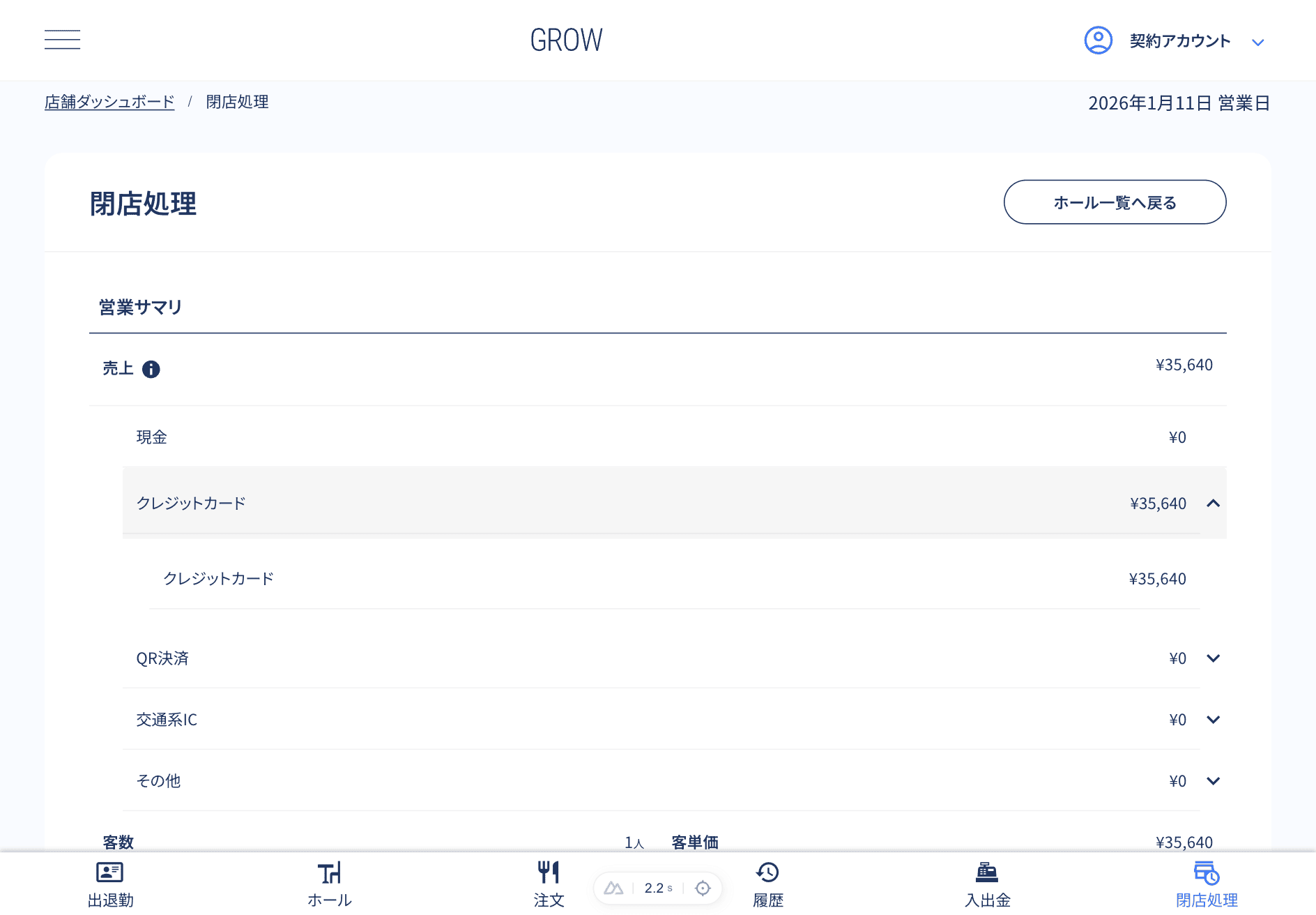Click the account avatar icon
This screenshot has width=1316, height=915.
tap(1097, 40)
